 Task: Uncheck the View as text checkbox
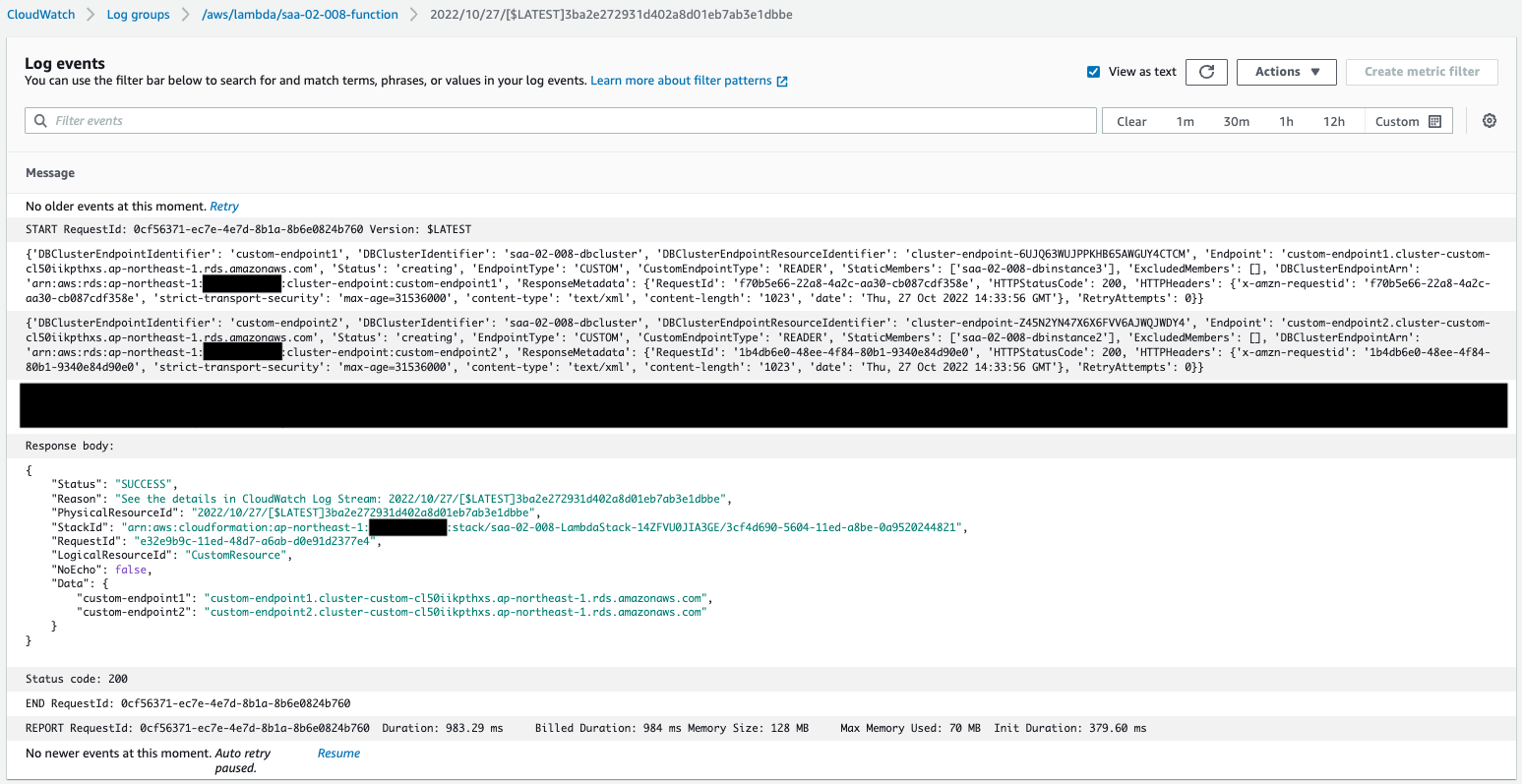pyautogui.click(x=1093, y=71)
